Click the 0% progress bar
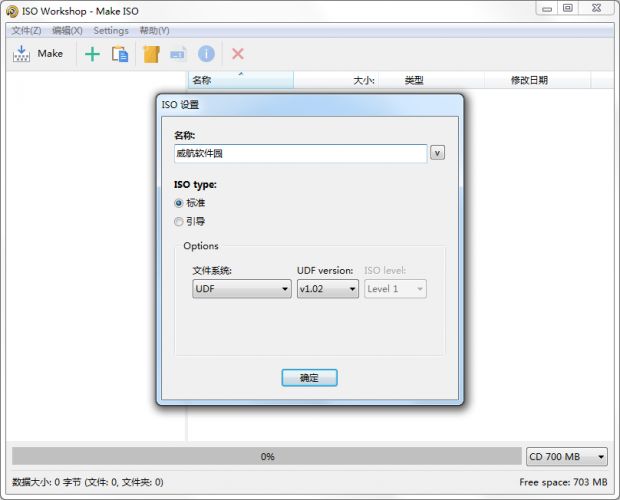The height and width of the screenshot is (500, 620). tap(267, 457)
